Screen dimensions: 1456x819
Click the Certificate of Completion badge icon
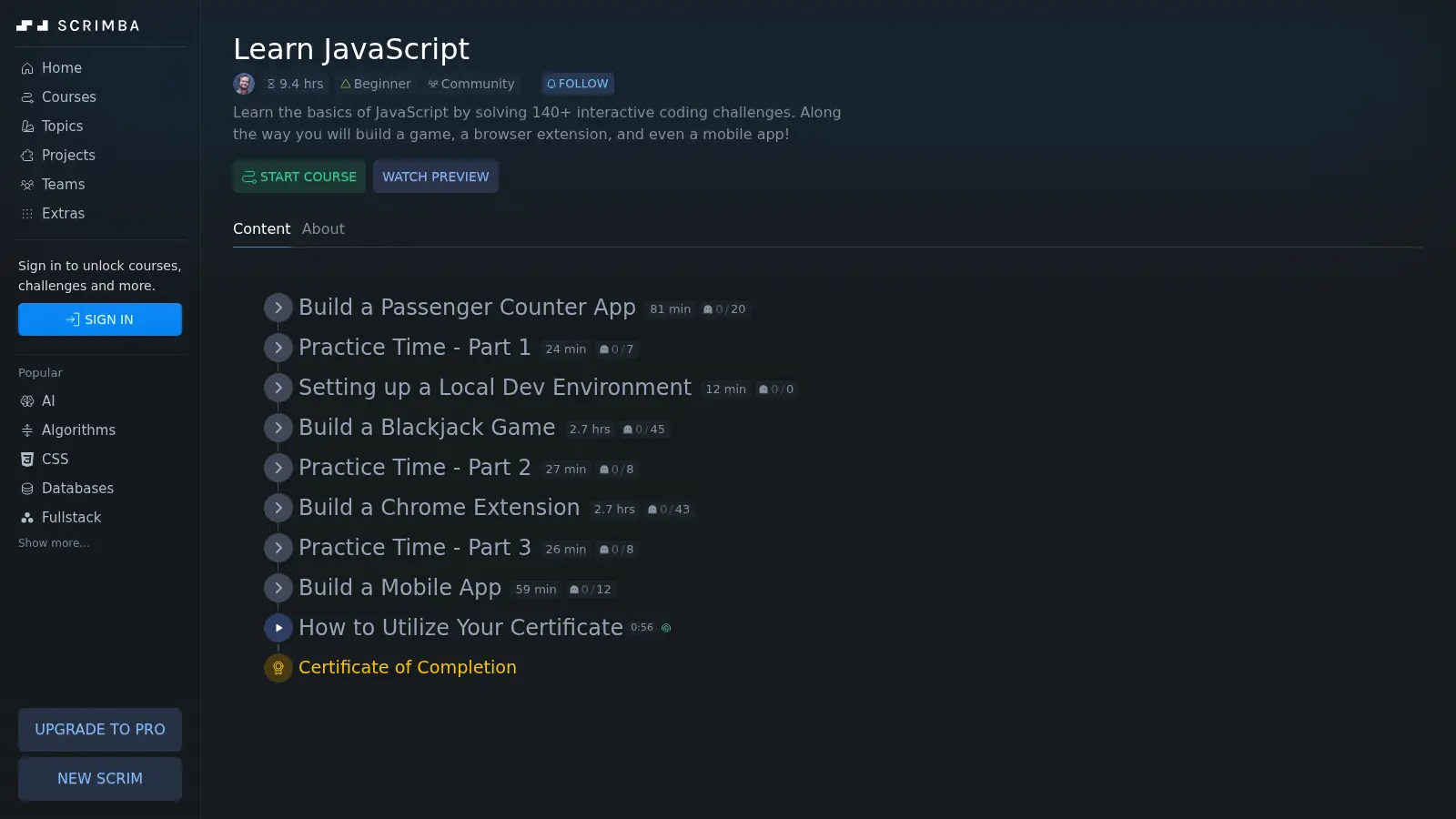[278, 668]
